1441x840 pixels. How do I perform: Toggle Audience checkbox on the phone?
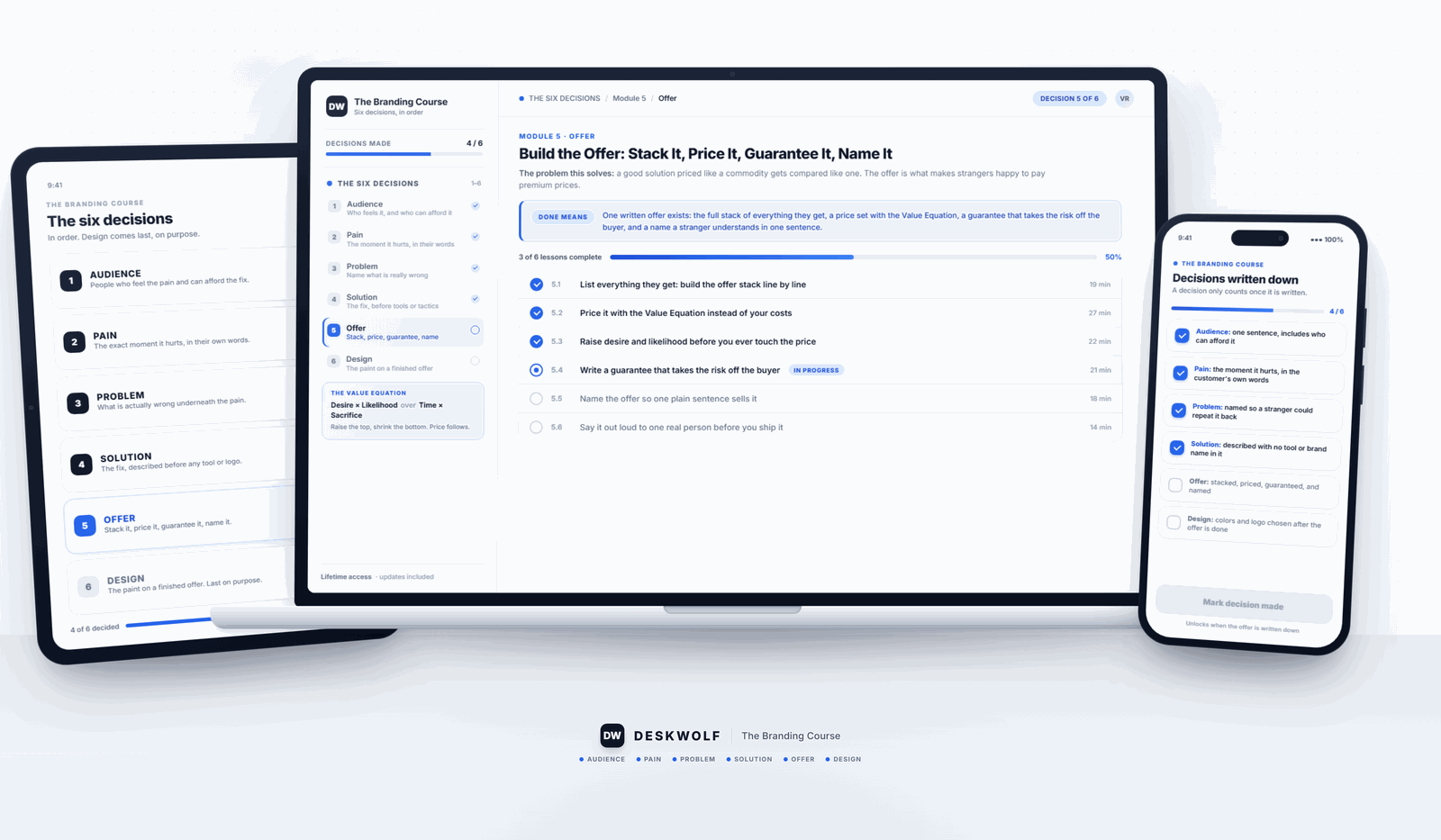[1183, 336]
